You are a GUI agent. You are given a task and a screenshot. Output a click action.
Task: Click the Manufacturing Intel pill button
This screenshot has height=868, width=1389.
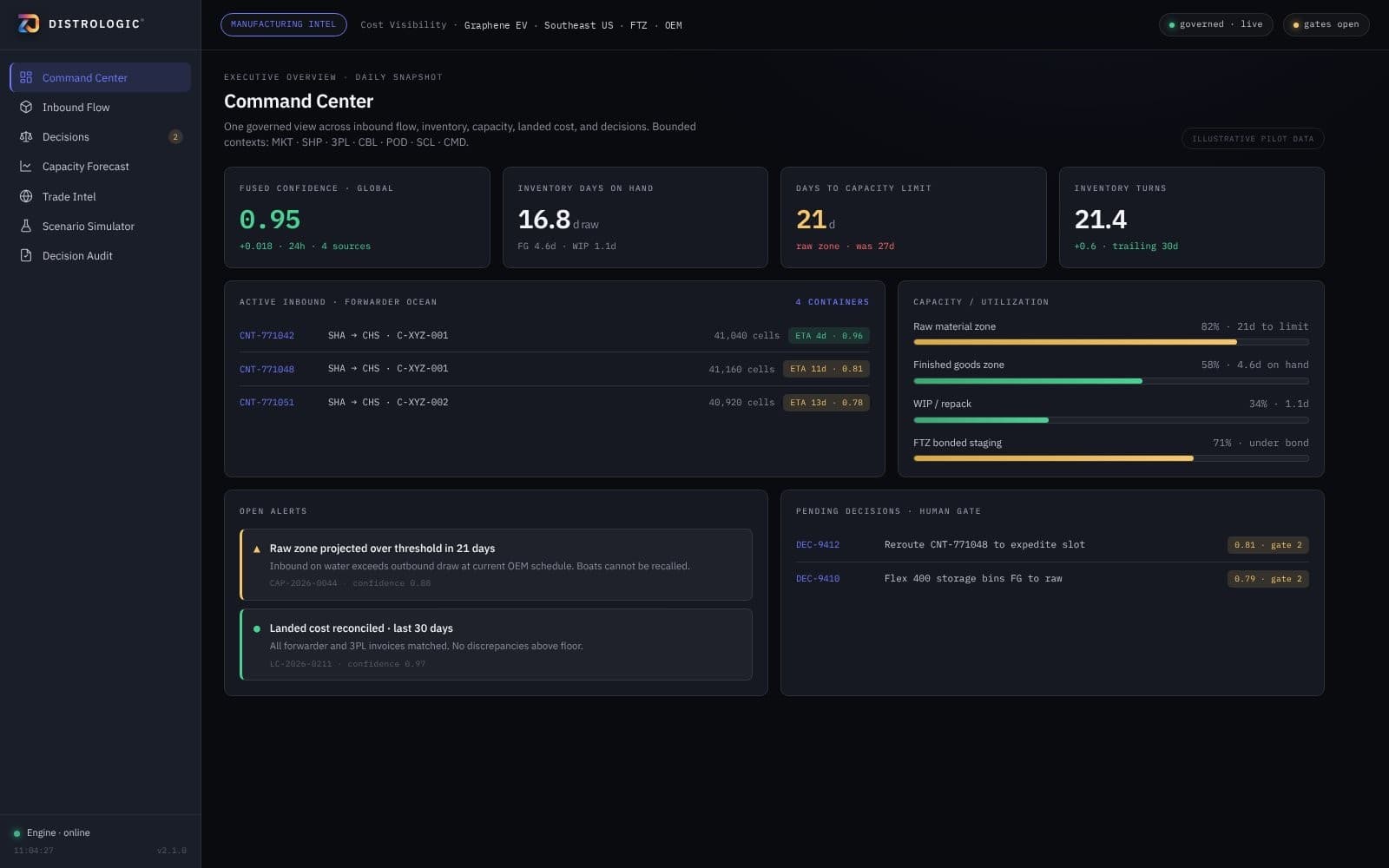coord(283,24)
